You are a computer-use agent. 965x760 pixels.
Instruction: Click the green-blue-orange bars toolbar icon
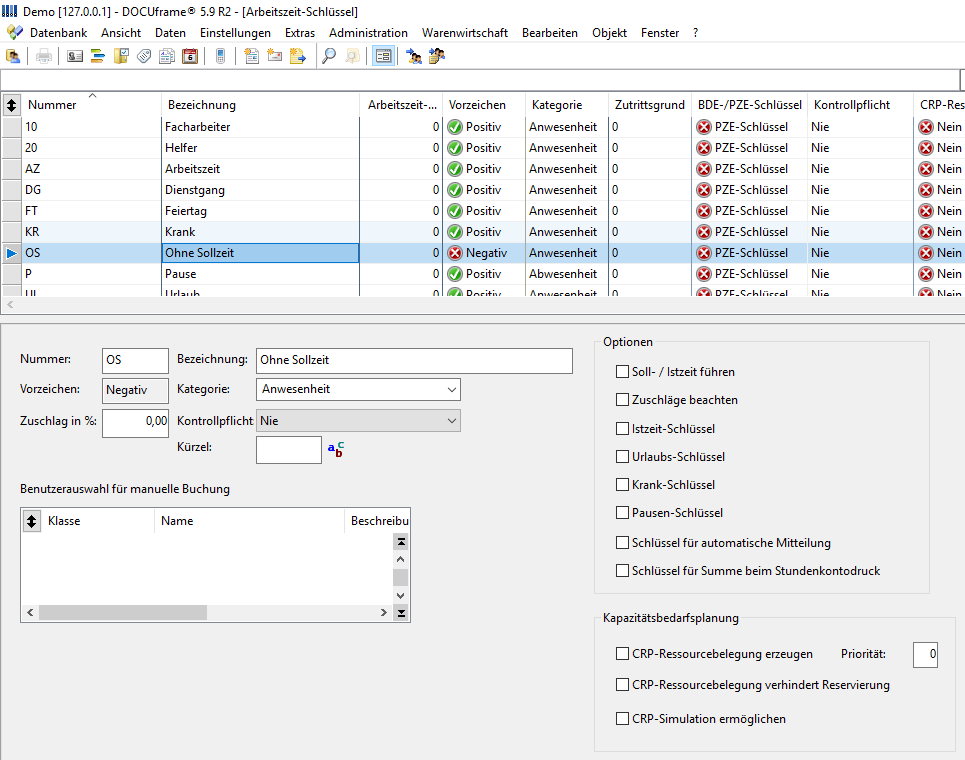click(x=98, y=57)
